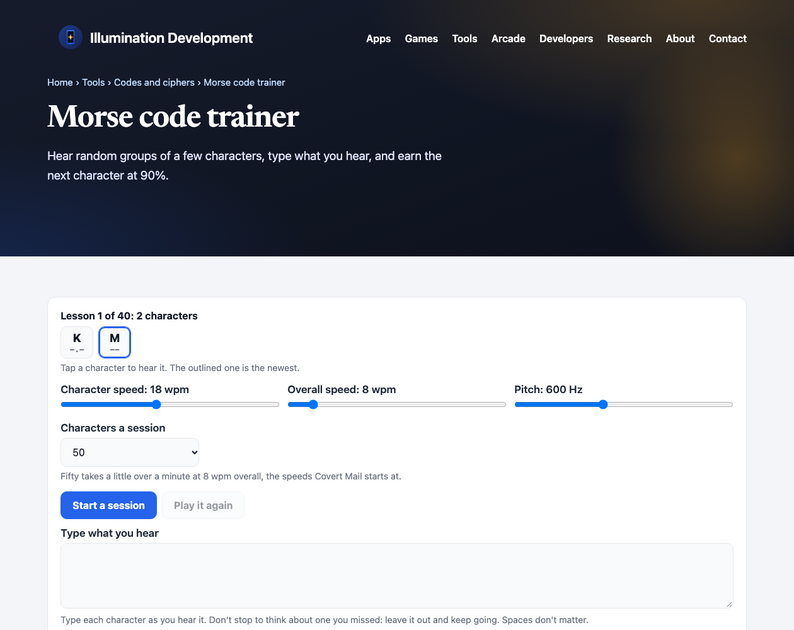The height and width of the screenshot is (630, 794).
Task: Click the 'Overall speed: 8 wpm' label
Action: pos(342,389)
